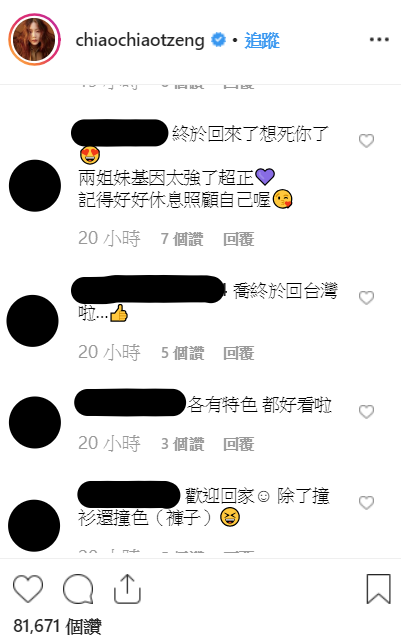This screenshot has width=401, height=641.
Task: View 7 個讚 likes on comment
Action: pos(182,239)
